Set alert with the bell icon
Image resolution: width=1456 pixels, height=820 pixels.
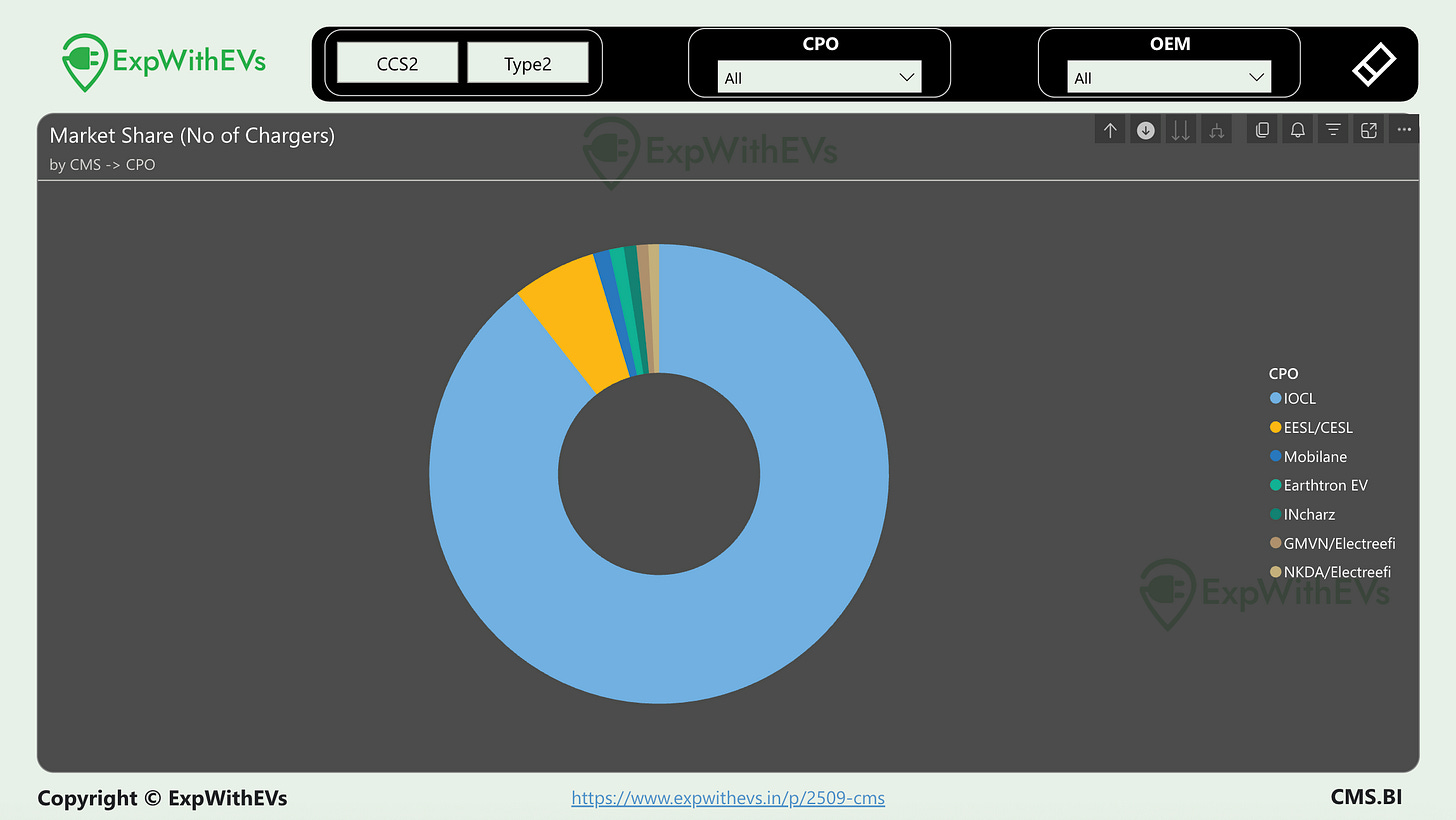pyautogui.click(x=1297, y=130)
